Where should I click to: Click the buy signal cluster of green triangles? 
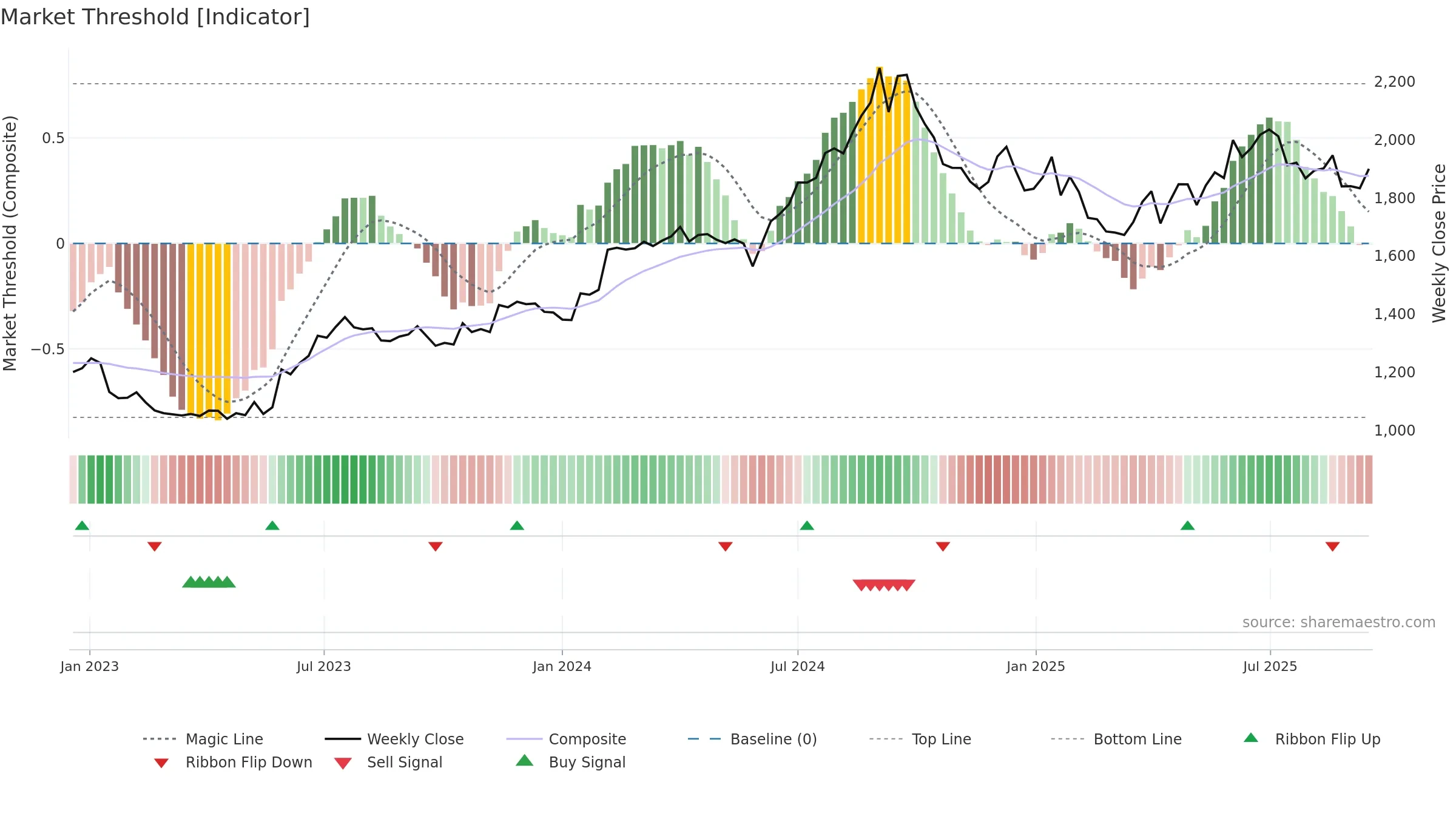point(209,582)
